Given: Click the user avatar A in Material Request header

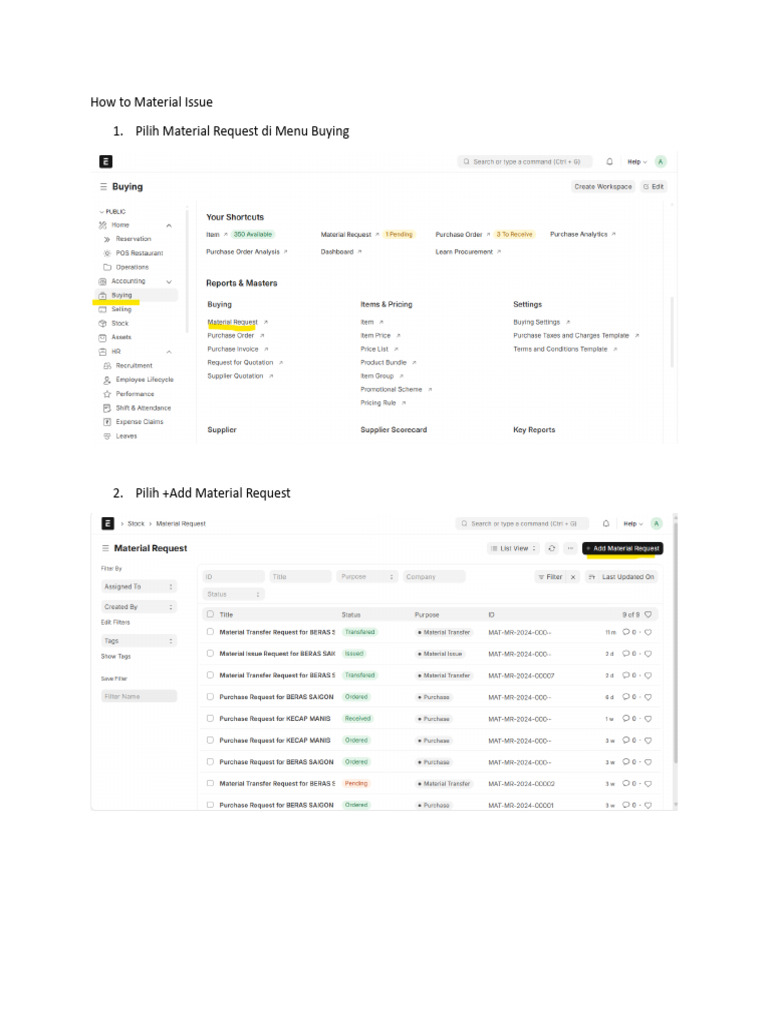Looking at the screenshot, I should click(x=656, y=523).
